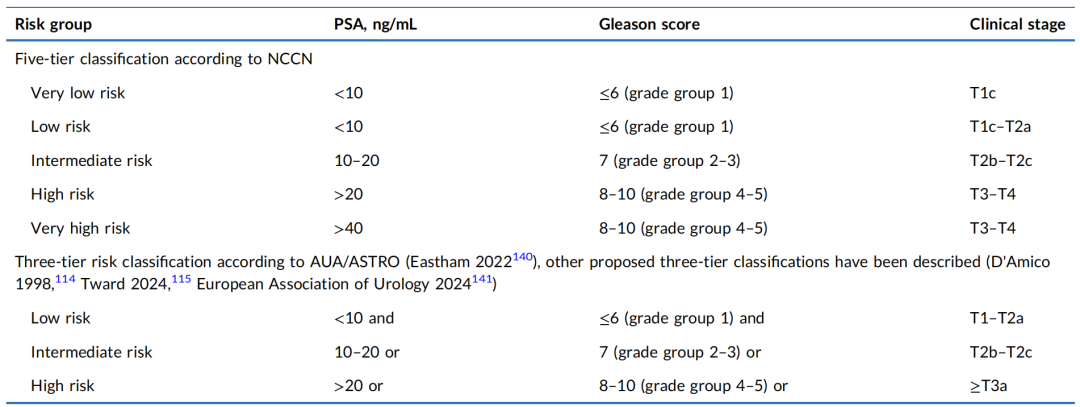Click the "T1–T2a" clinical stage cell
Image resolution: width=1080 pixels, height=407 pixels.
(997, 318)
